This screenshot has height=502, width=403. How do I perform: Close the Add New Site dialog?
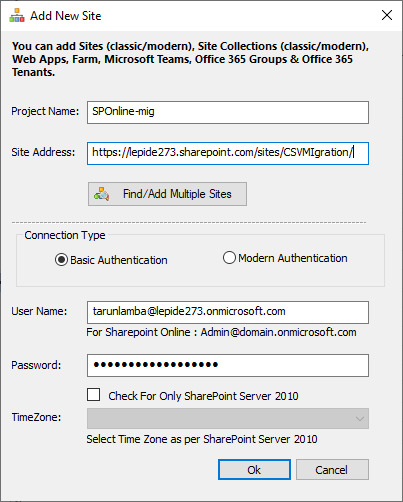(x=387, y=15)
